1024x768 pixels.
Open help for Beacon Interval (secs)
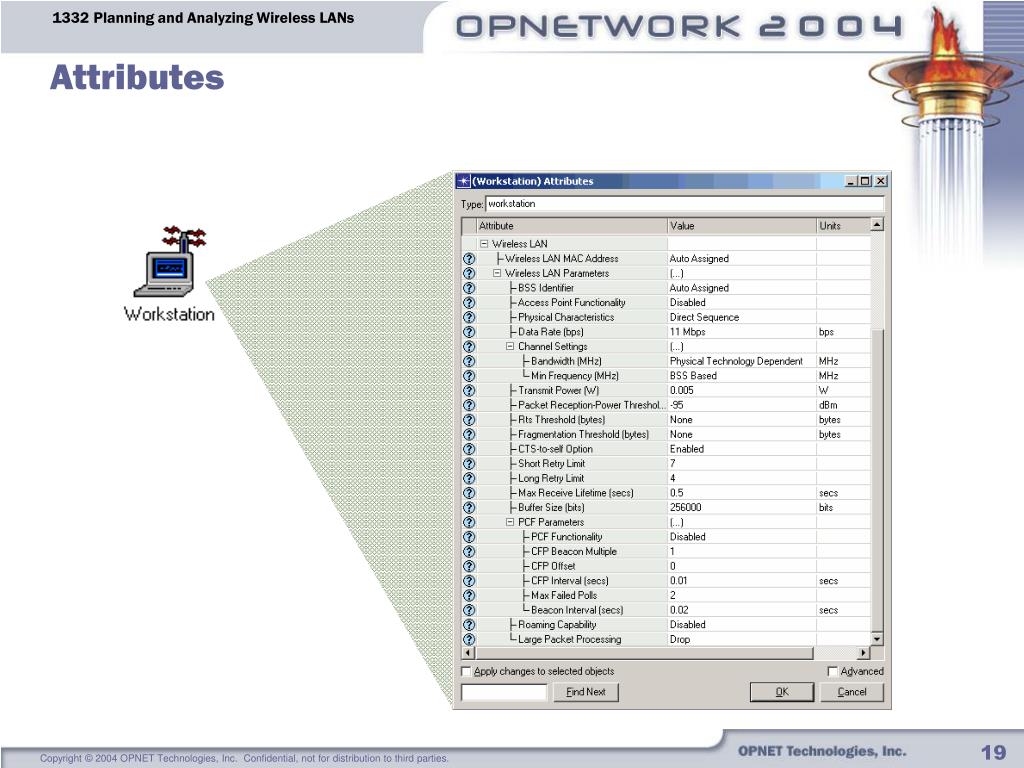[469, 610]
